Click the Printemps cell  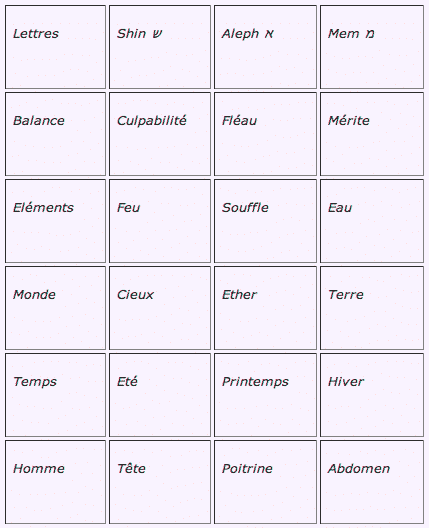coord(265,395)
